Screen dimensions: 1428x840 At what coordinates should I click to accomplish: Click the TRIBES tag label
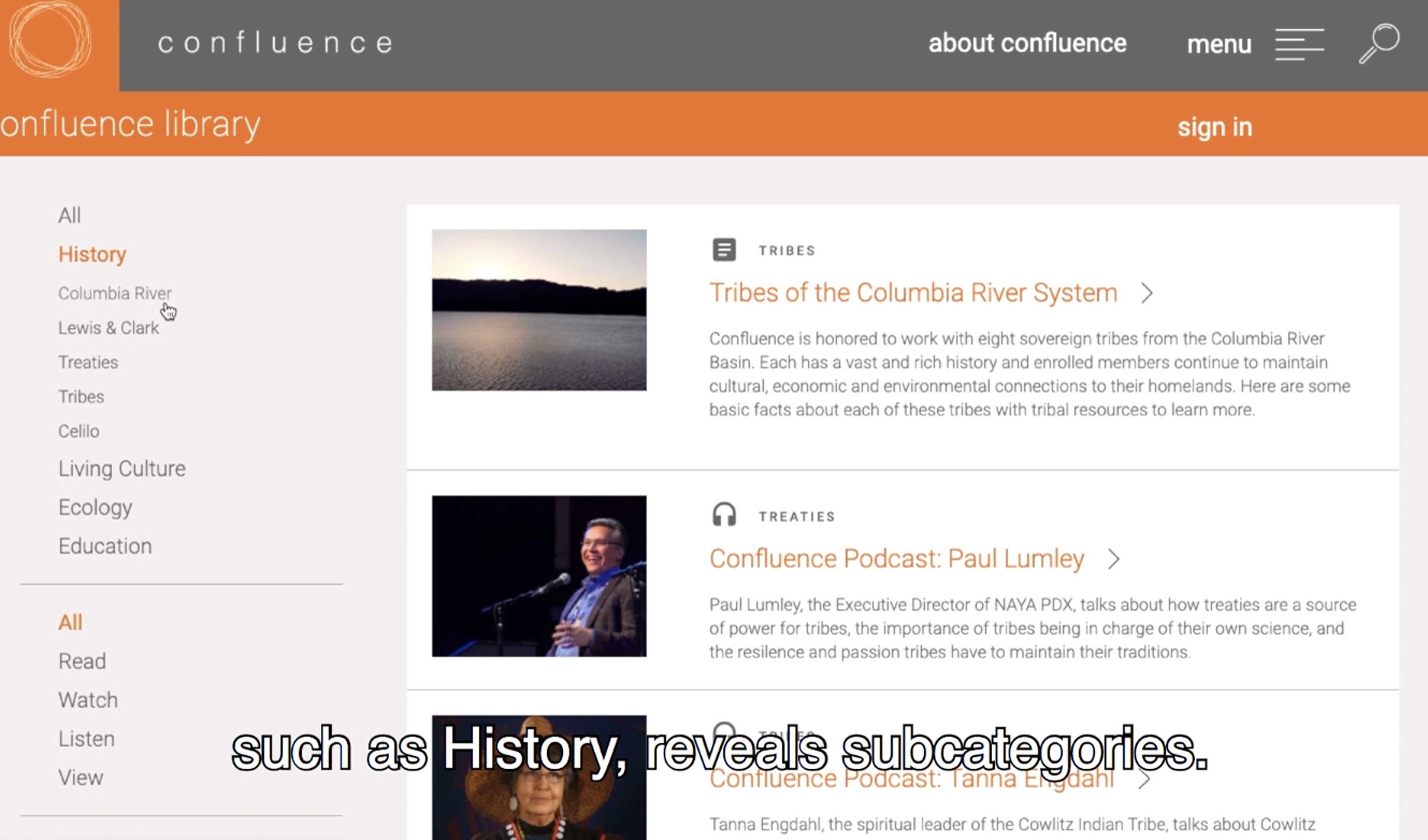coord(787,250)
